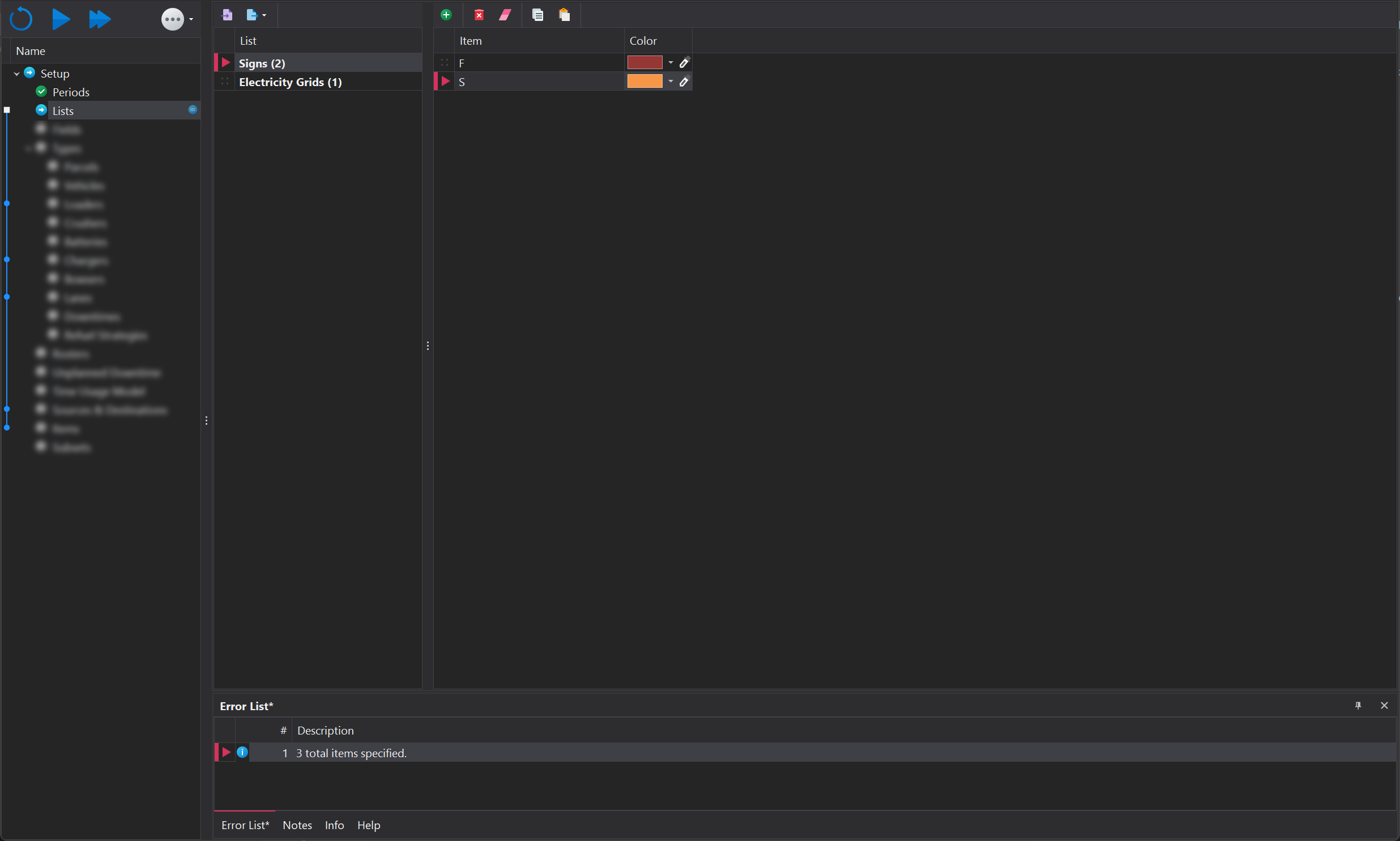Collapse the Setup tree node
This screenshot has height=841, width=1400.
point(16,74)
